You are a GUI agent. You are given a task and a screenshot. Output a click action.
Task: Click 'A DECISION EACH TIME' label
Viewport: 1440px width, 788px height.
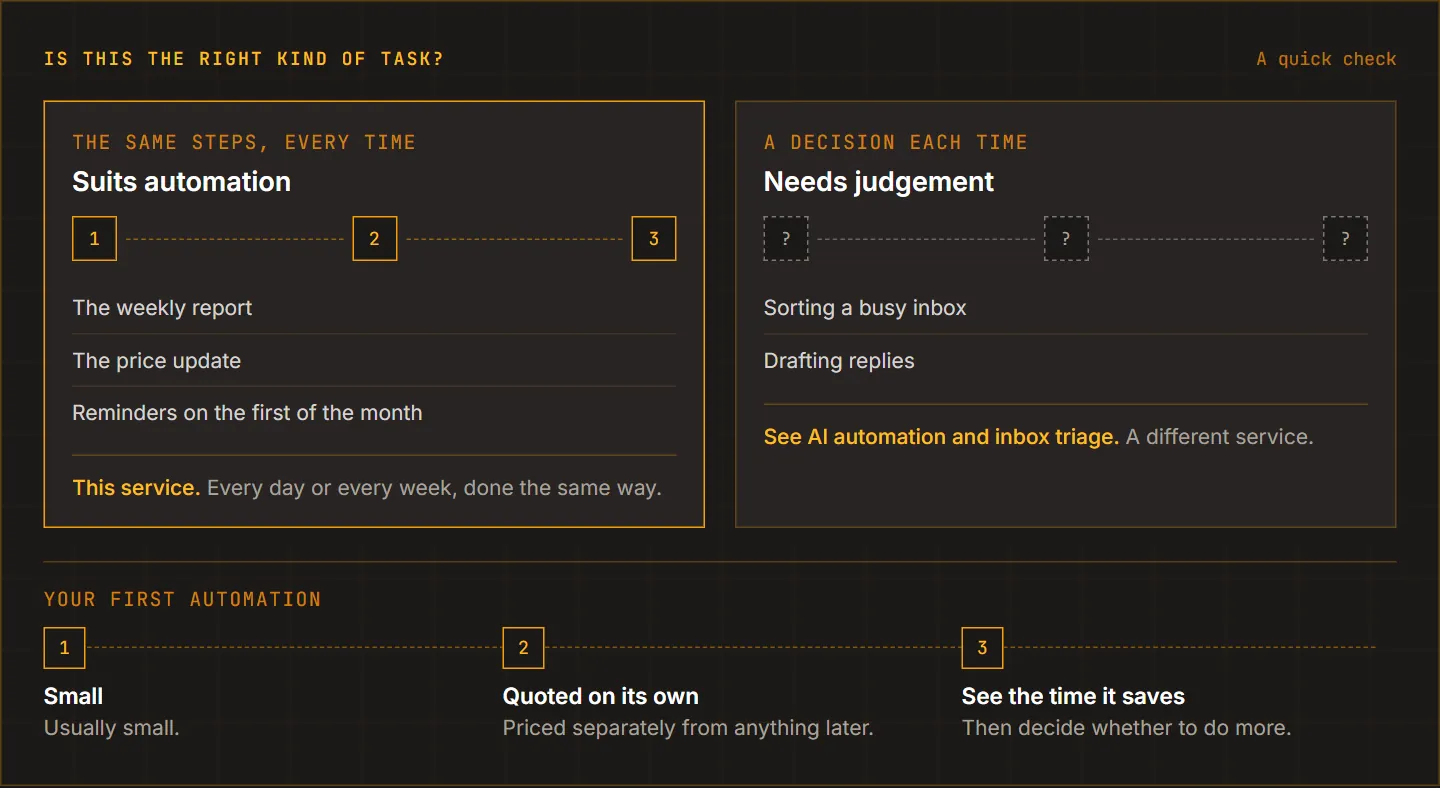(896, 142)
